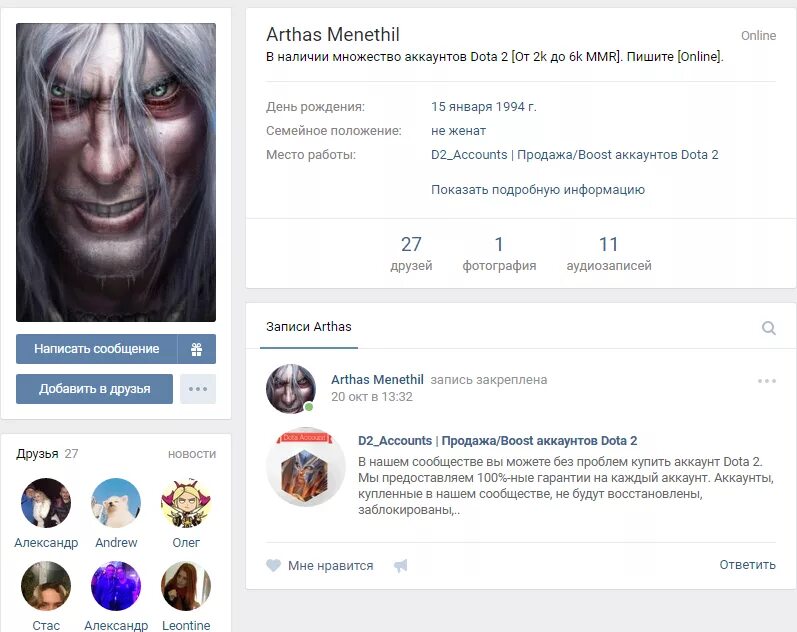Viewport: 797px width, 632px height.
Task: Click the search icon on the wall posts
Action: tap(769, 328)
